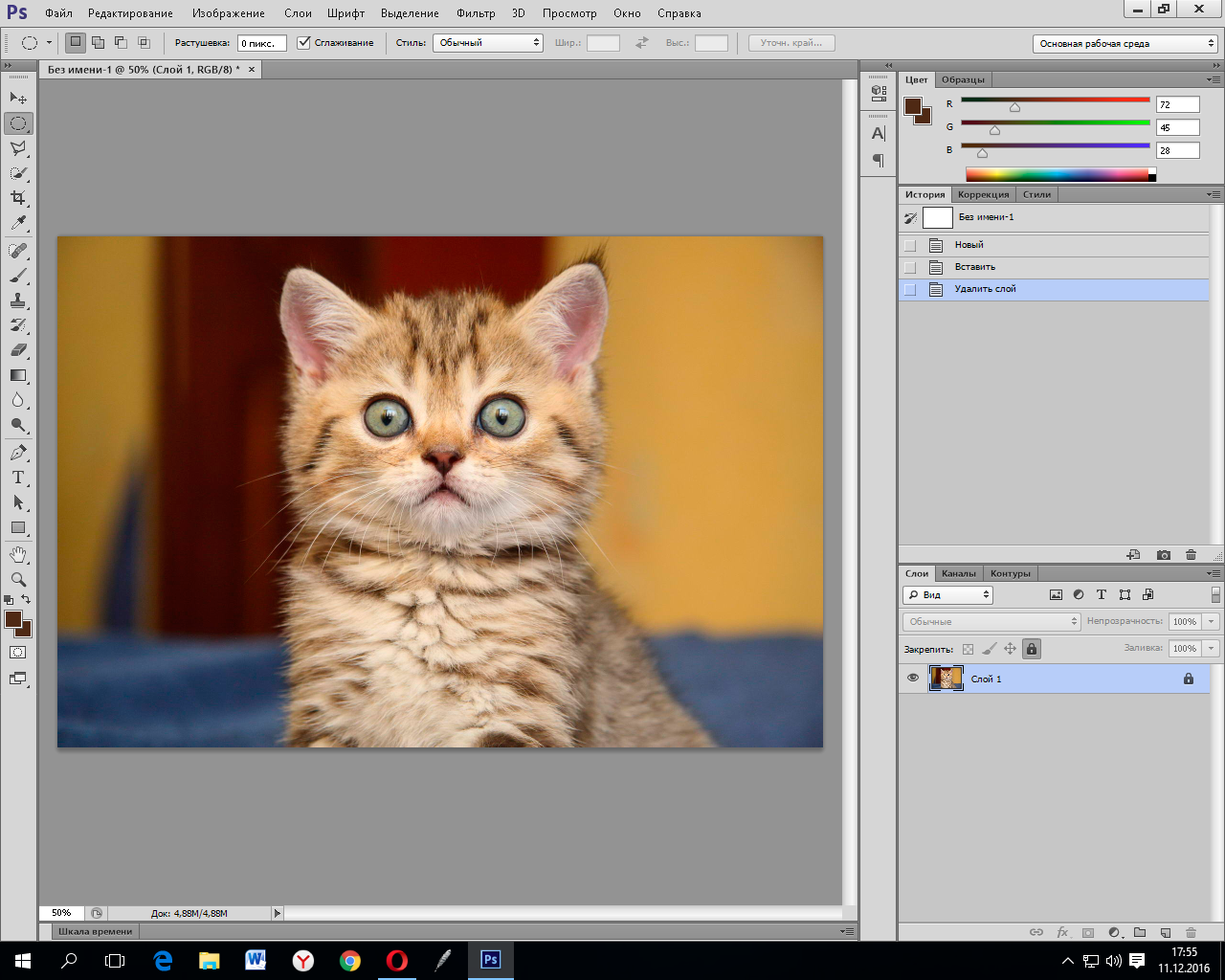Select the Eyedropper tool

[x=18, y=223]
